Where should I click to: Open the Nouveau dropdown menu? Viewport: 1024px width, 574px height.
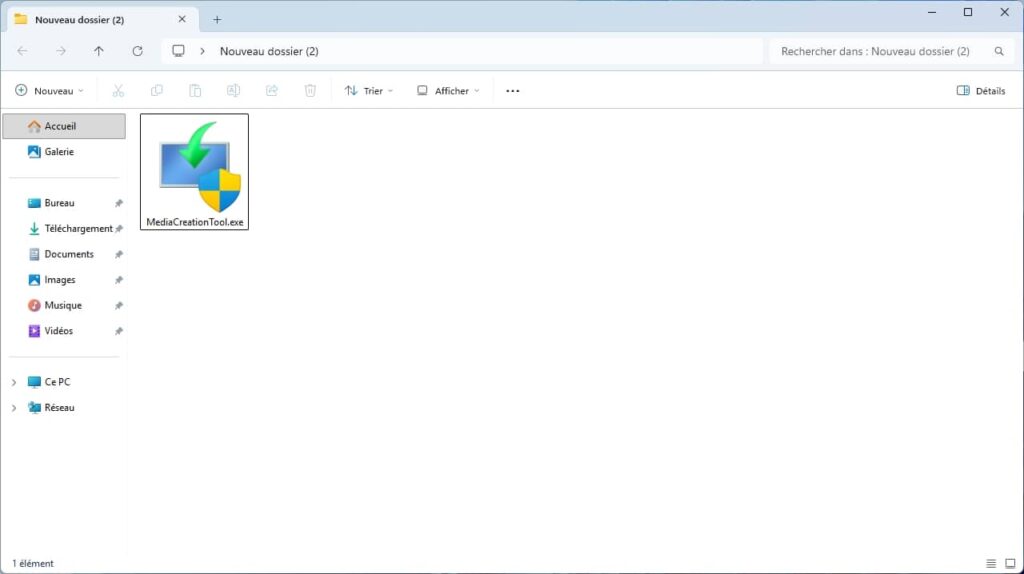click(50, 91)
